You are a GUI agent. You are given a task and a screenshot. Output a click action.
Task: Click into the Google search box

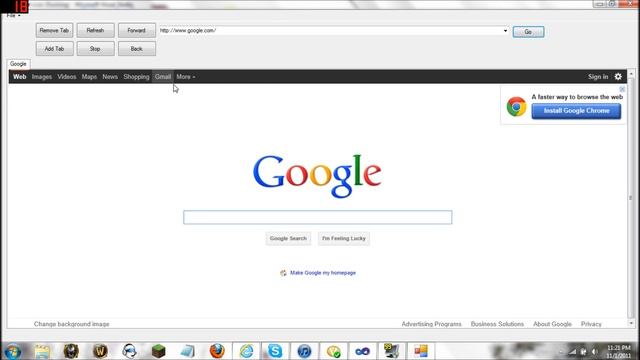click(x=318, y=217)
